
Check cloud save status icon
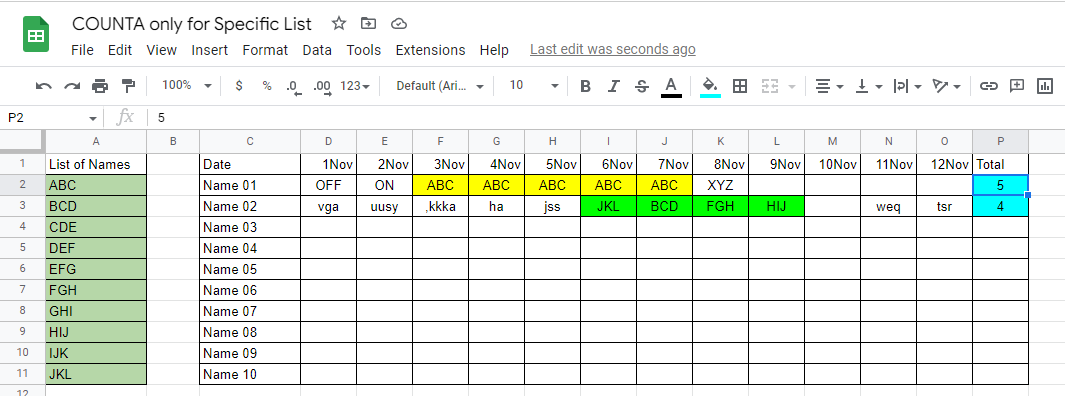click(399, 24)
